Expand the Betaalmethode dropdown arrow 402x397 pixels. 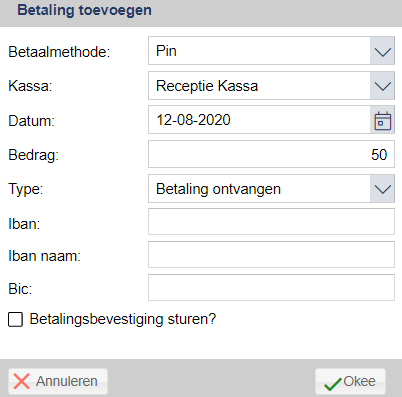(x=382, y=51)
